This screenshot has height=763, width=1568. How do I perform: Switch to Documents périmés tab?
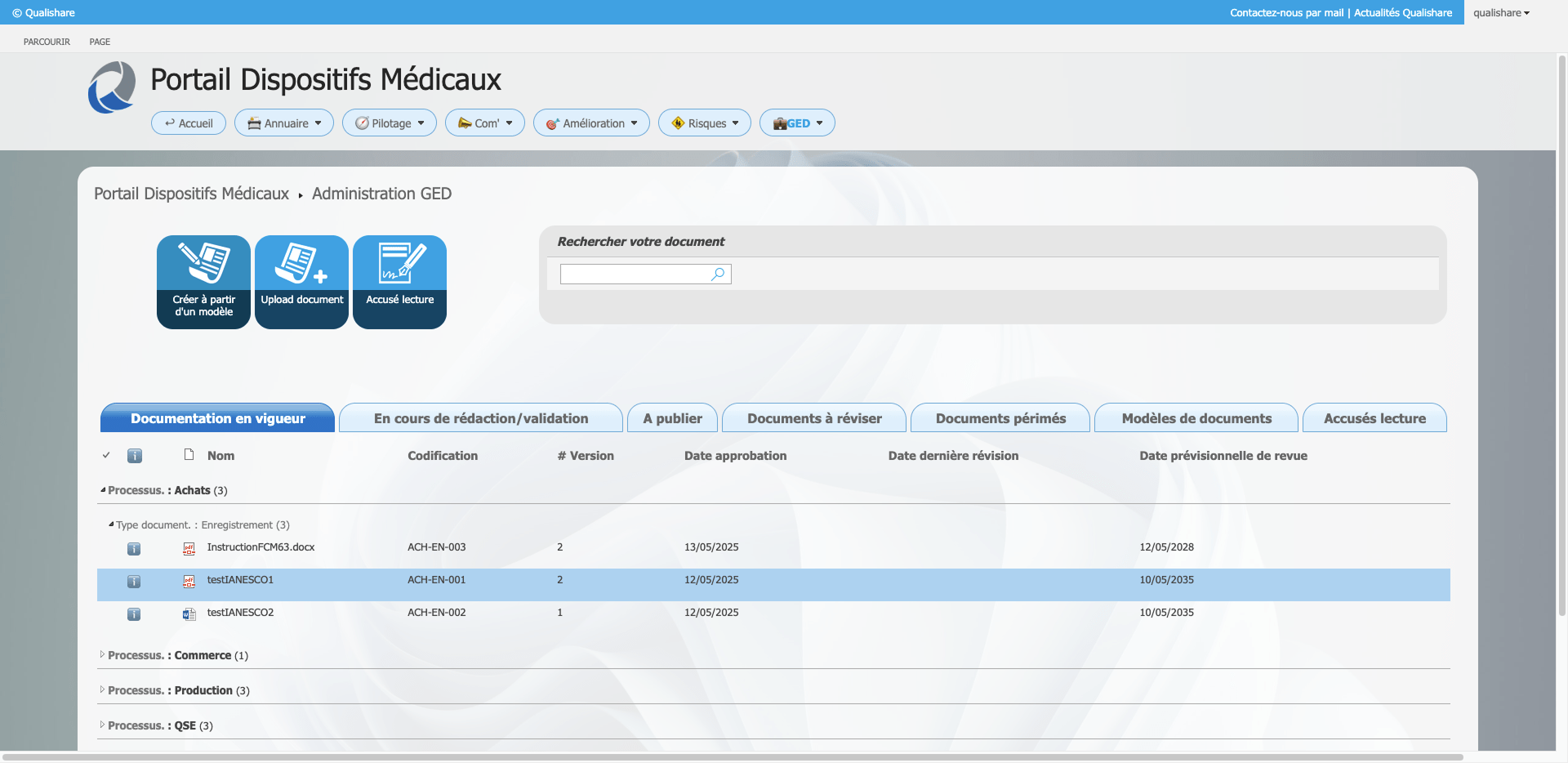coord(1000,417)
